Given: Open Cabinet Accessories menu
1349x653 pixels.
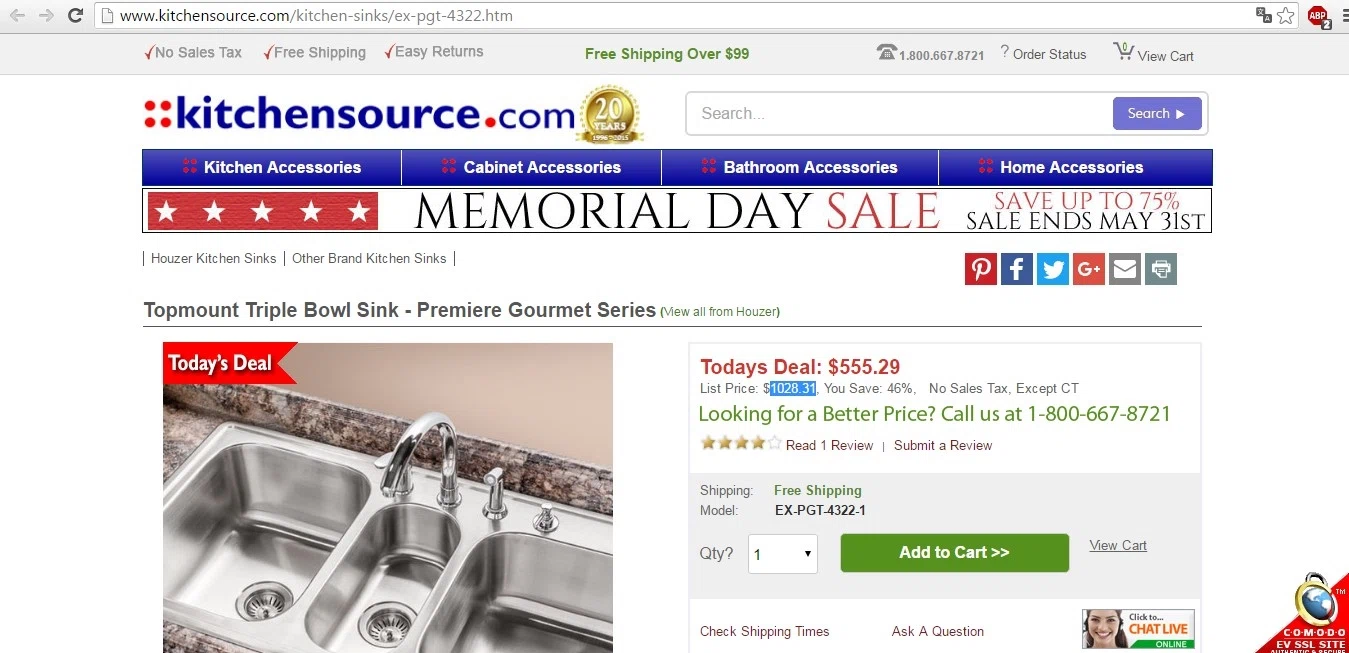Looking at the screenshot, I should (x=531, y=167).
